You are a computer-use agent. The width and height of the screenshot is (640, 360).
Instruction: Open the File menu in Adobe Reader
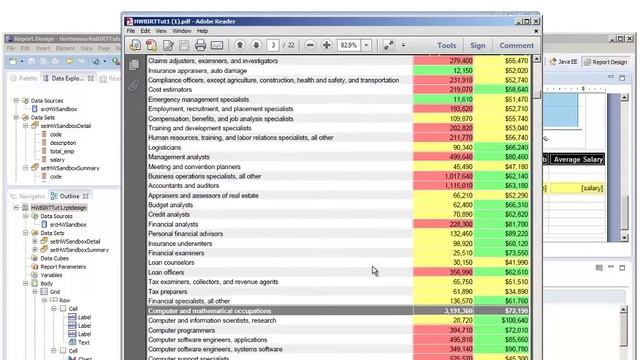pyautogui.click(x=131, y=31)
